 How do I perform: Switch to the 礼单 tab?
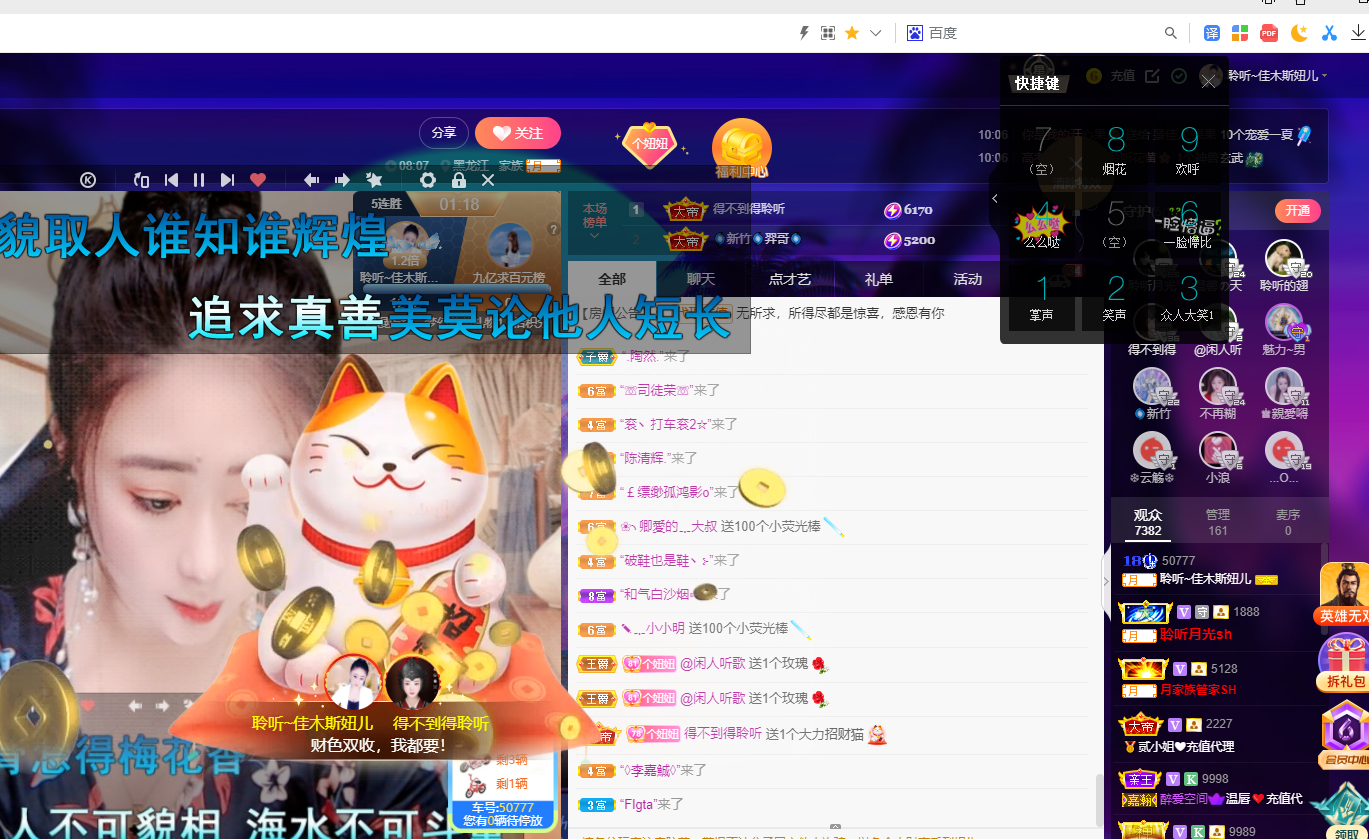pos(879,279)
